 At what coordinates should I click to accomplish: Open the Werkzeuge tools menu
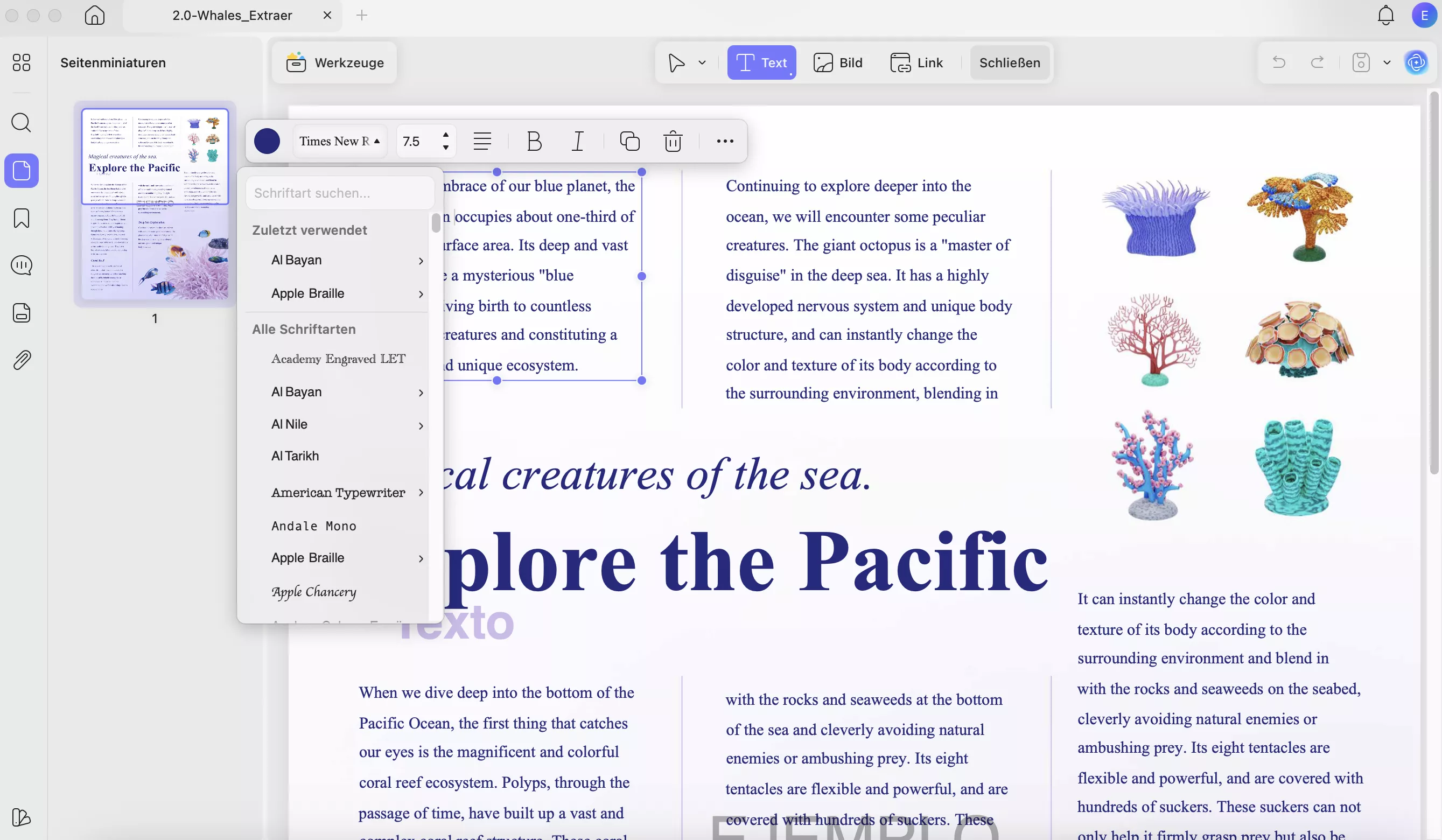[334, 62]
